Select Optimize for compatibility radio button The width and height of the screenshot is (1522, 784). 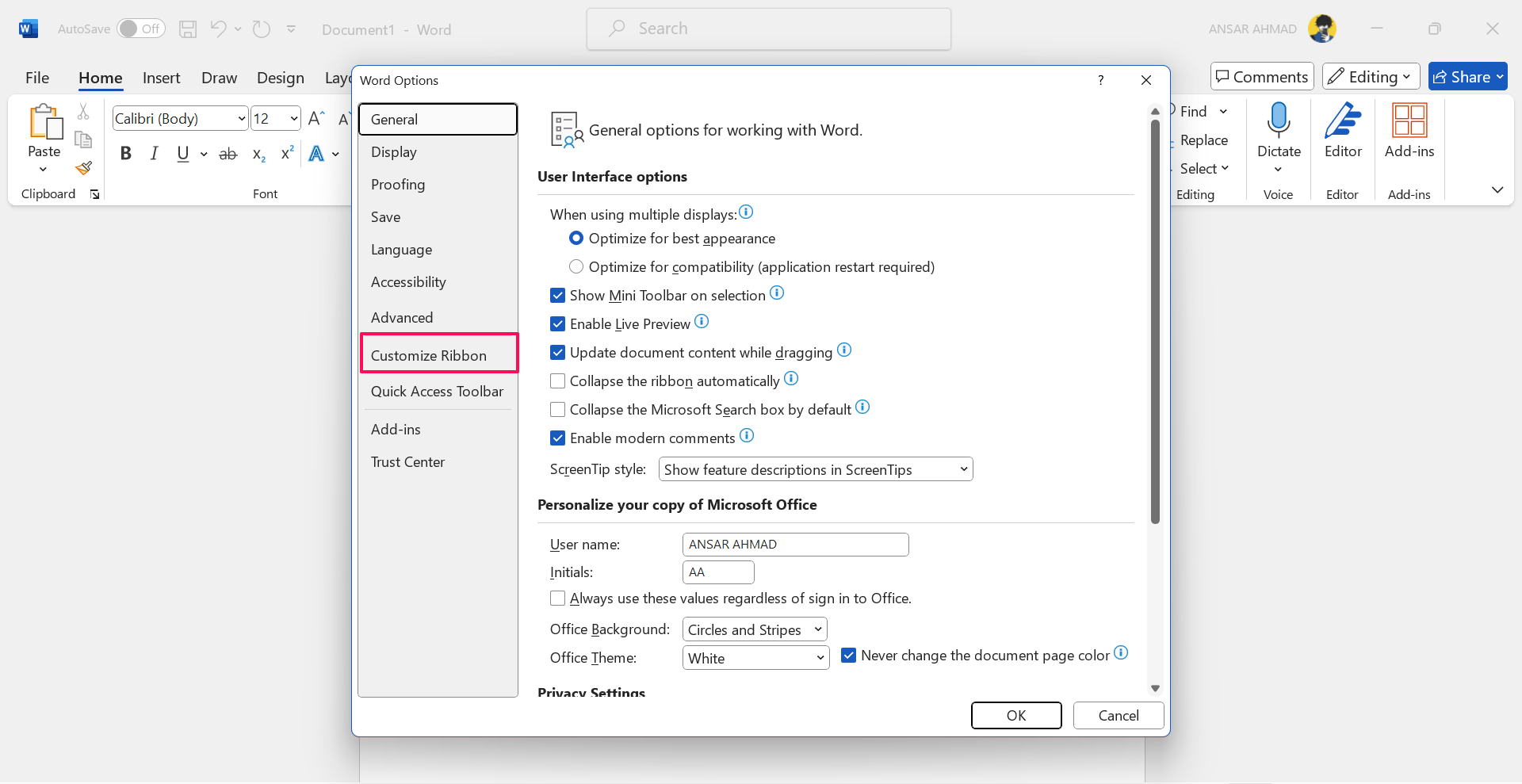[576, 267]
